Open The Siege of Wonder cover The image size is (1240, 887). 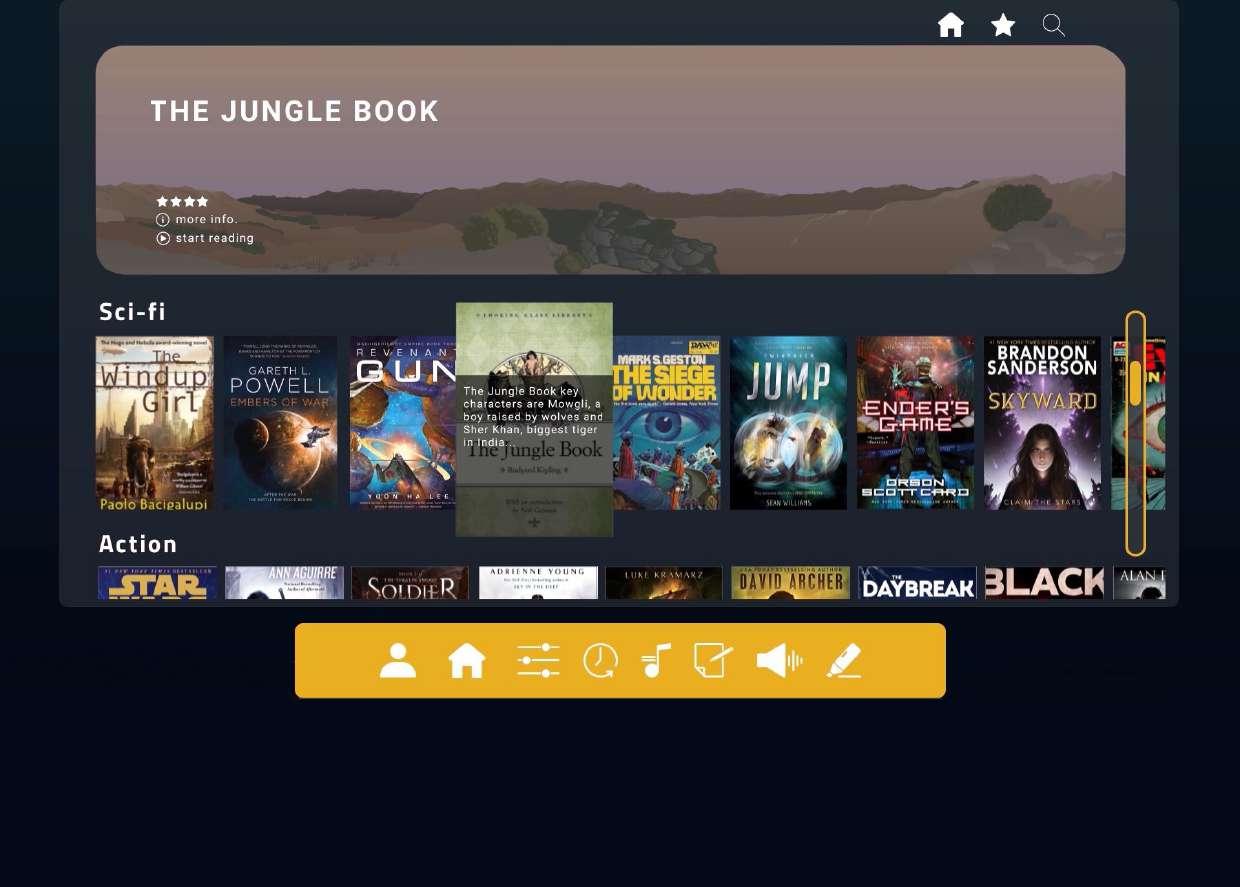(667, 423)
